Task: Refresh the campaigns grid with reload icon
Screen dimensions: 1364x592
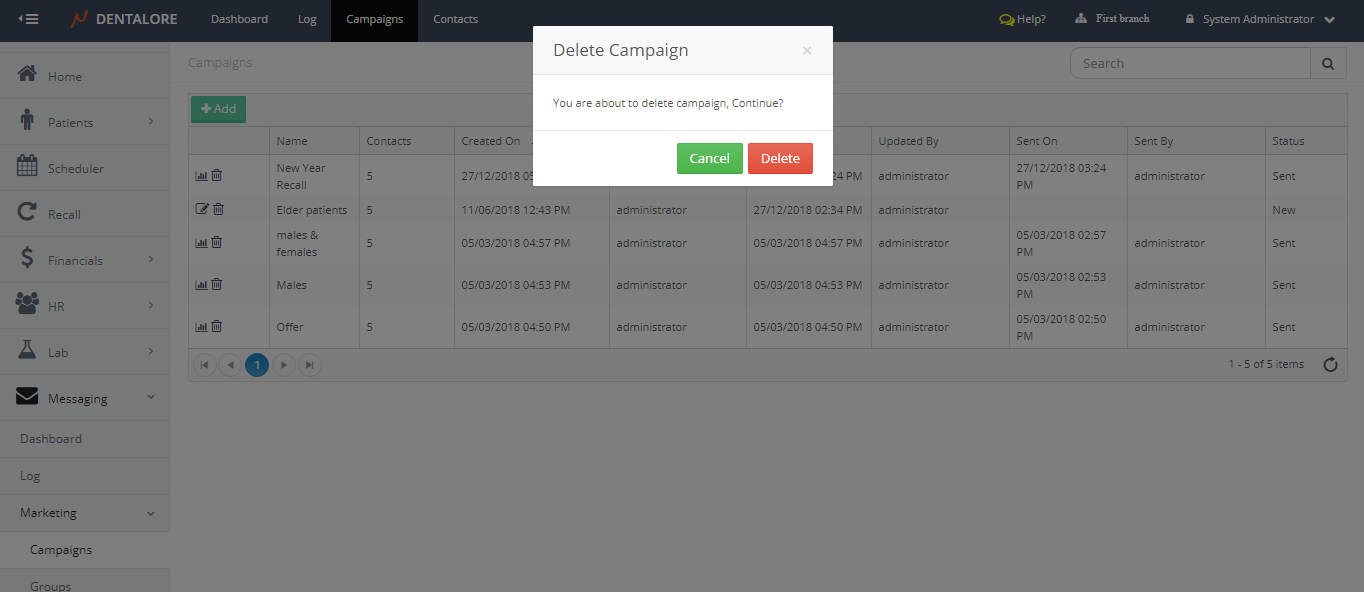Action: point(1330,365)
